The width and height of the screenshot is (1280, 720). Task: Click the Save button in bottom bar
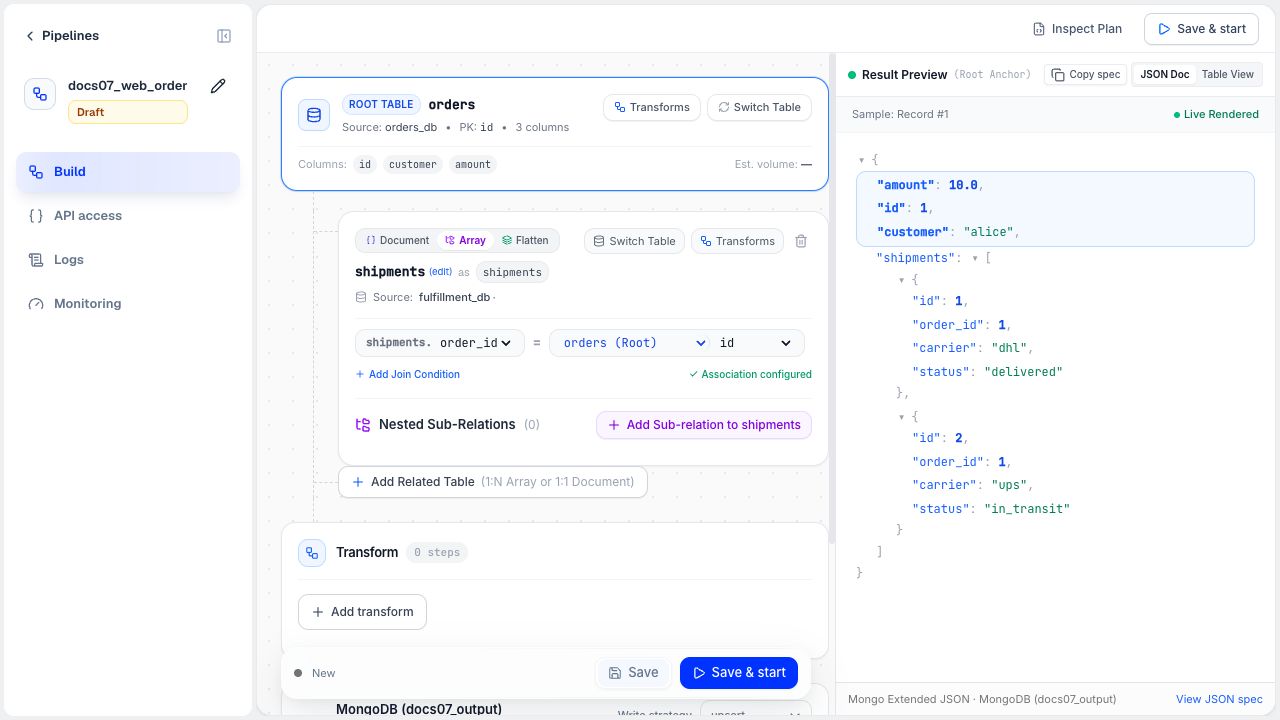click(633, 673)
